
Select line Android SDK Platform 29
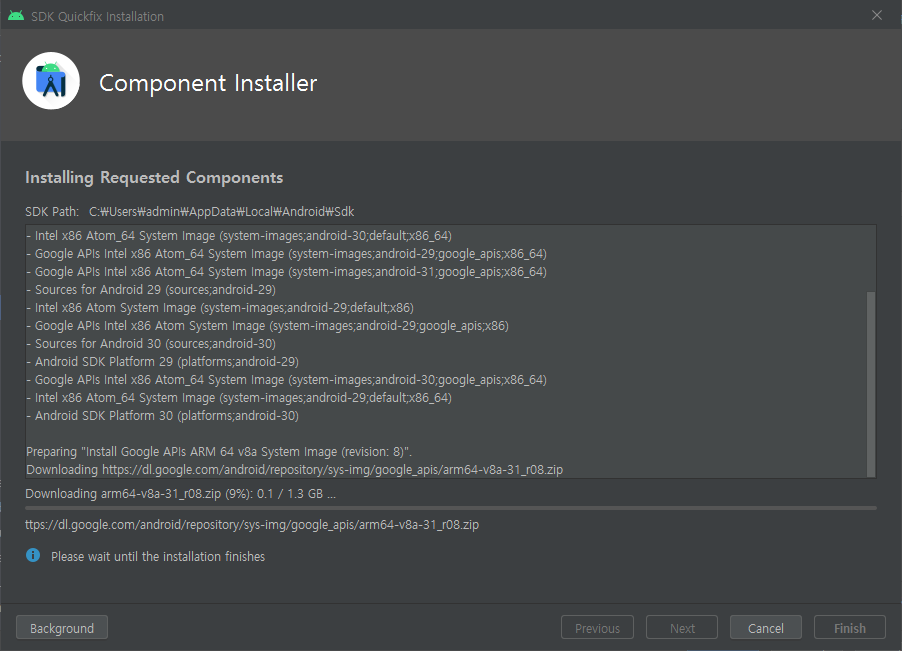[x=163, y=362]
